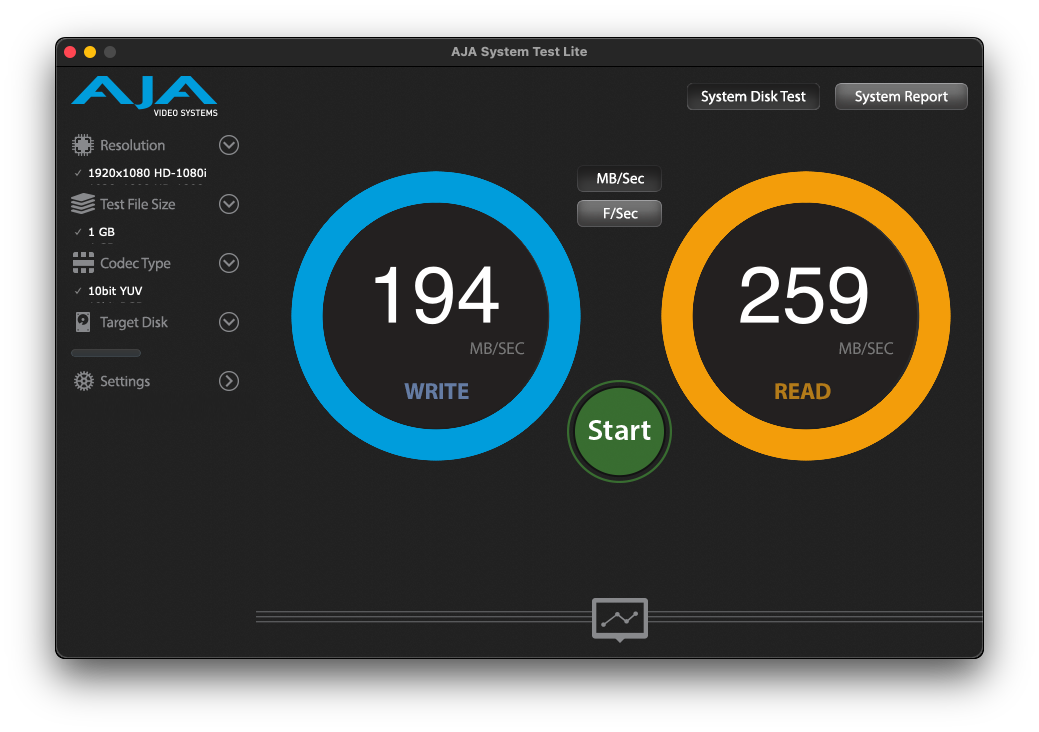Screen dimensions: 1039x732
Task: Click the Codec Type label
Action: point(135,263)
